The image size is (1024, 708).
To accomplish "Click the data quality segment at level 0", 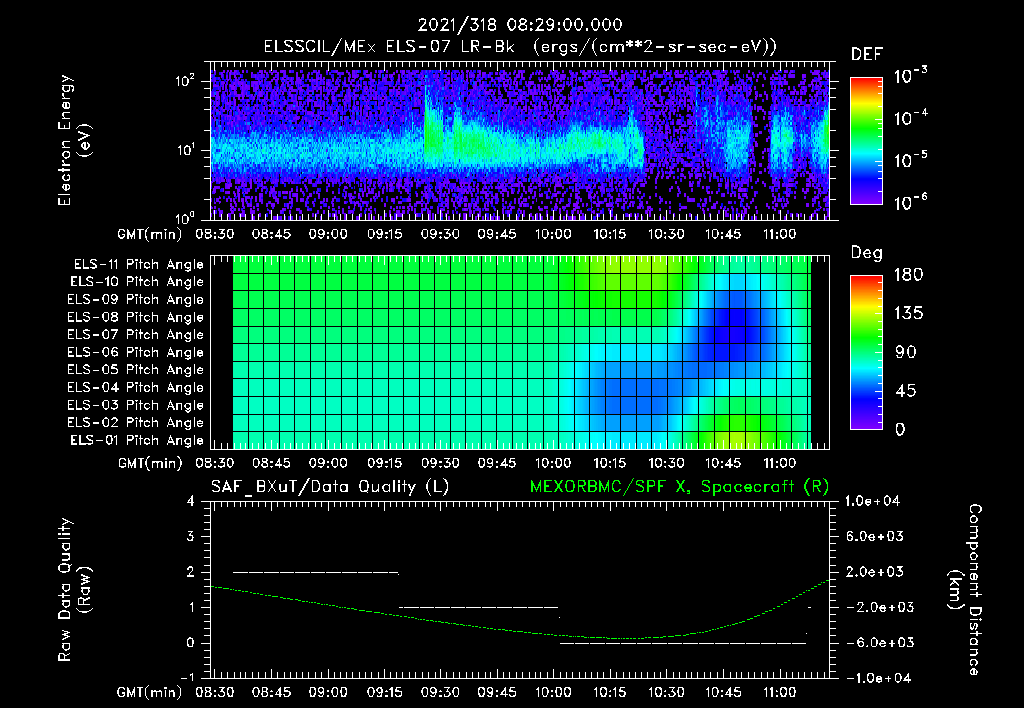I will (683, 643).
